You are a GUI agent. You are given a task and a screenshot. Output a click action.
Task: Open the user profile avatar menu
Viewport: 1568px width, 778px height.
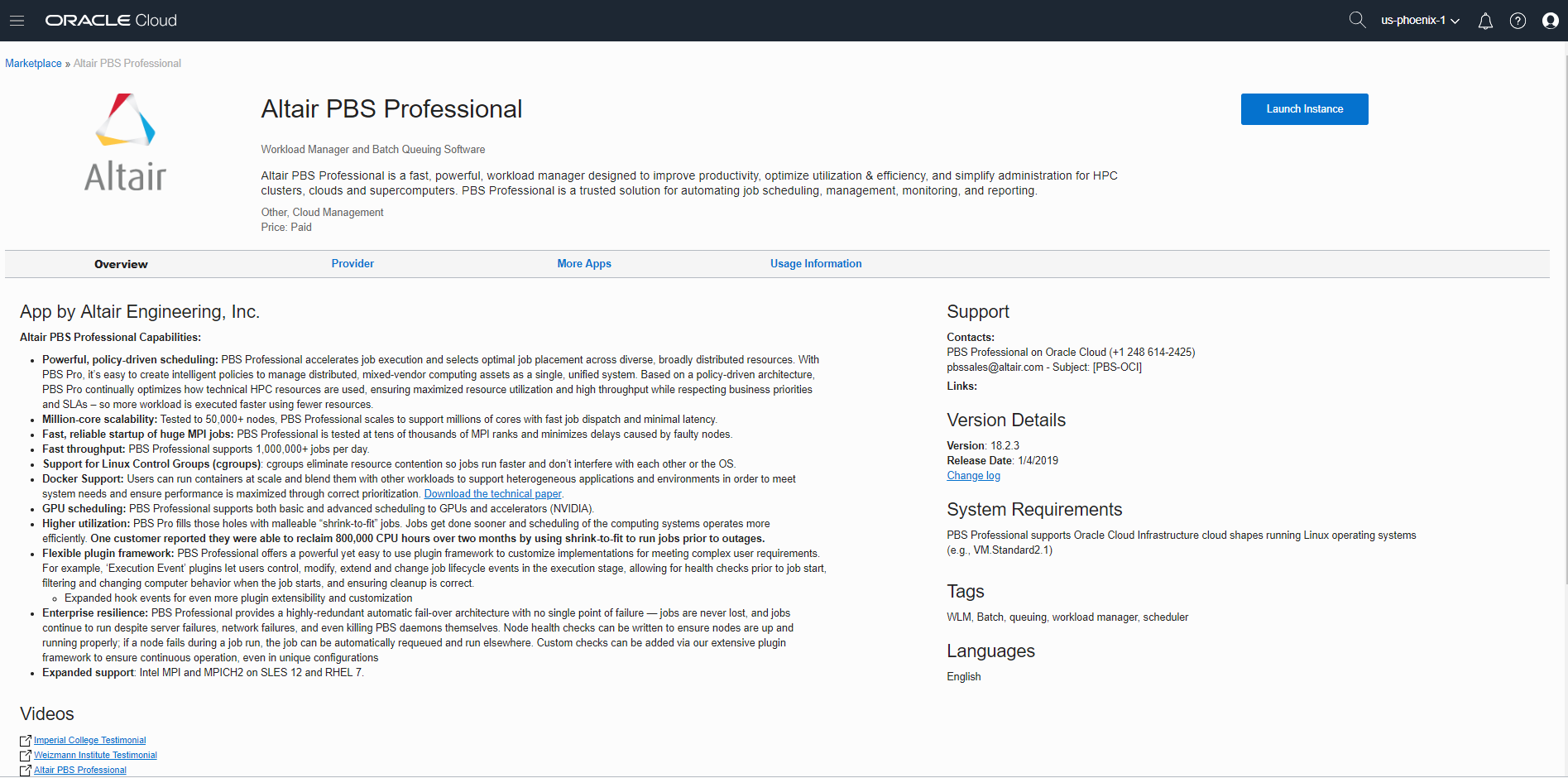point(1550,21)
